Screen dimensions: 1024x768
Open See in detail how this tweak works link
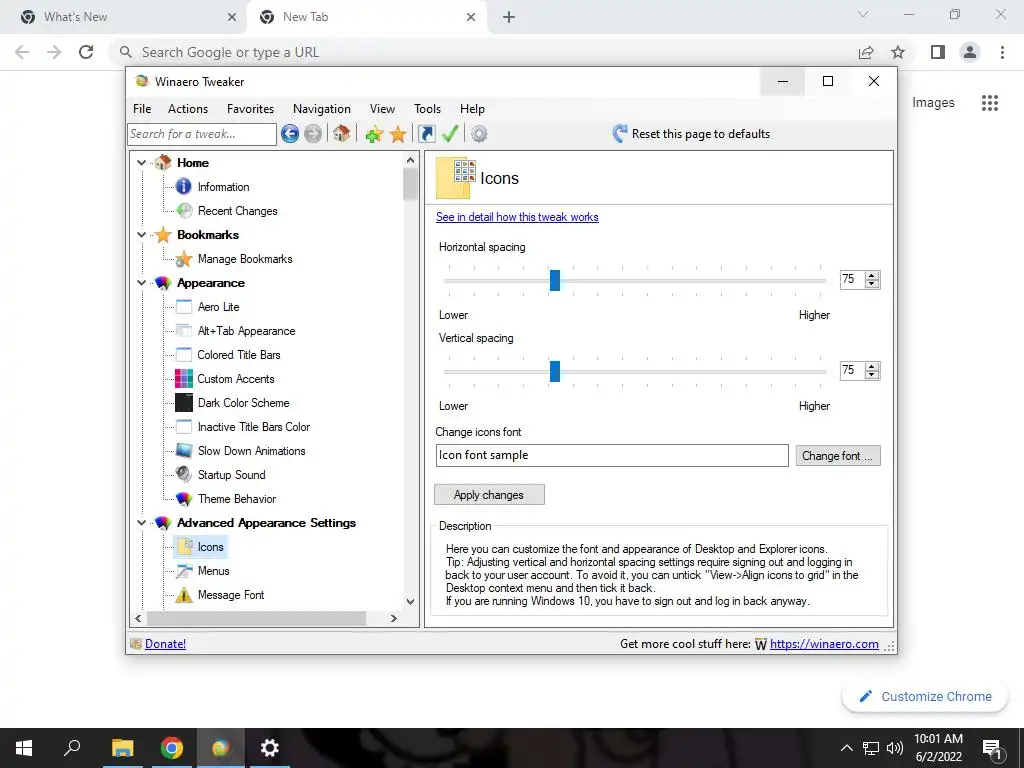pos(517,217)
